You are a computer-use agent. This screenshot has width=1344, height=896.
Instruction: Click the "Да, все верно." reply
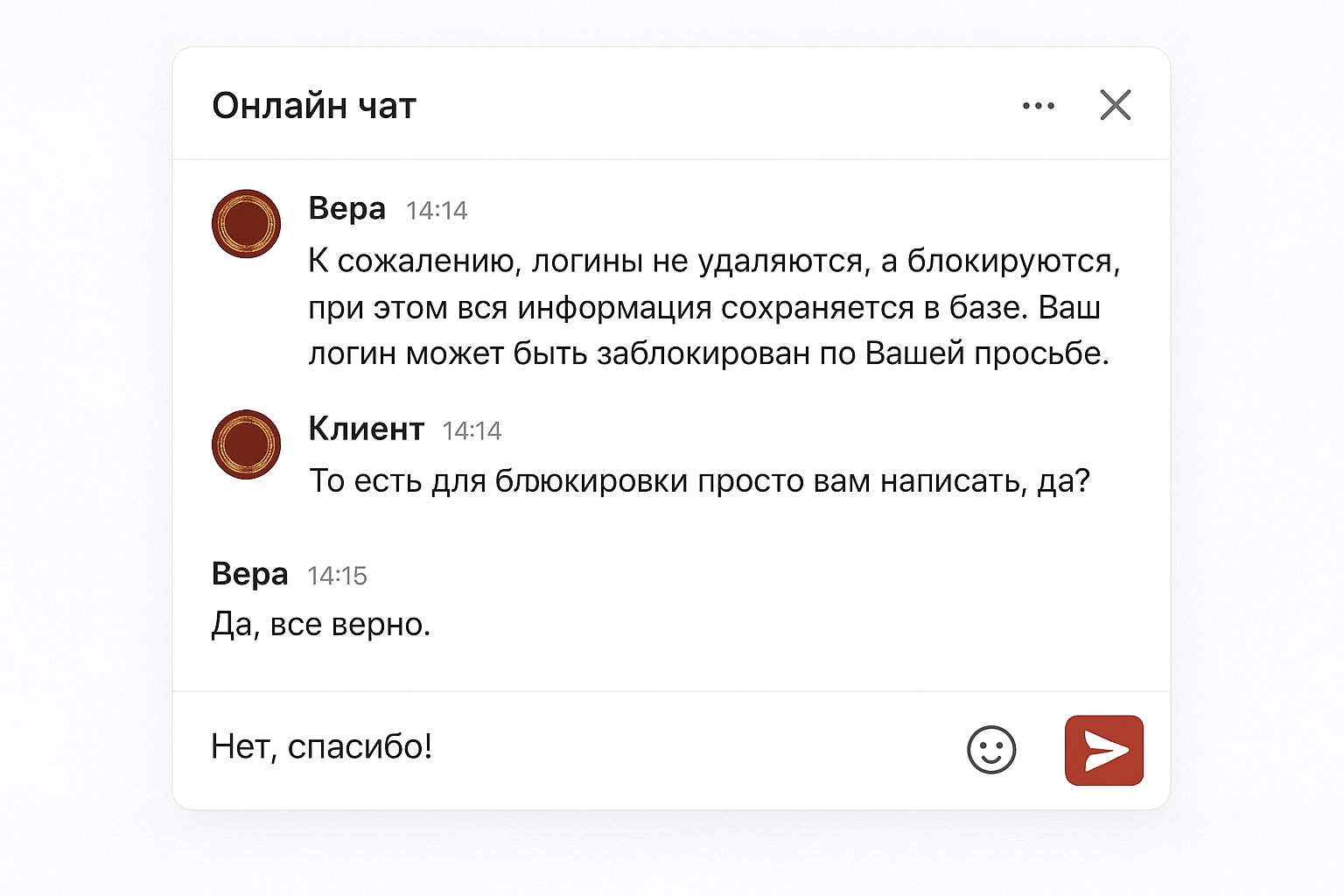[321, 625]
